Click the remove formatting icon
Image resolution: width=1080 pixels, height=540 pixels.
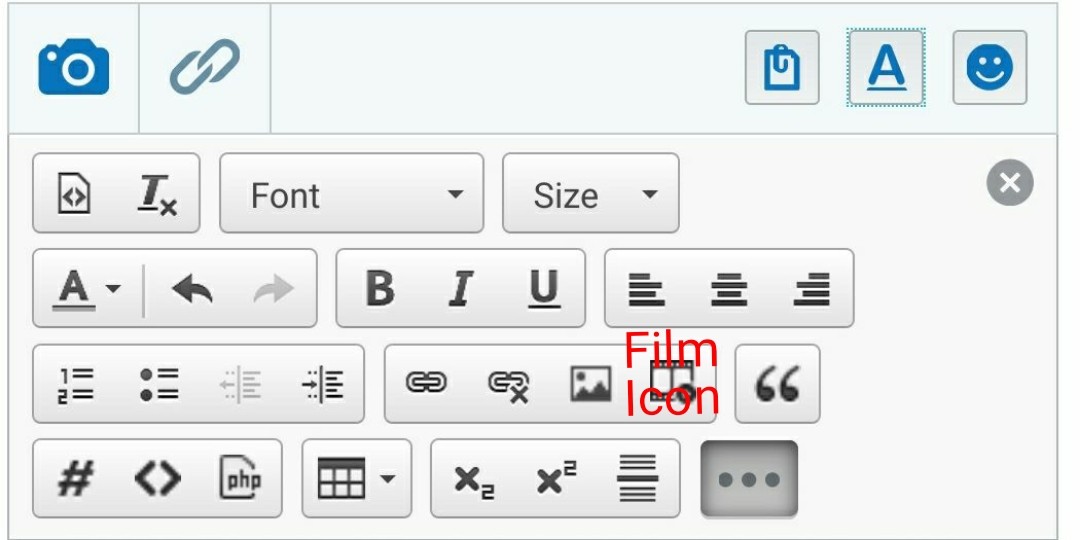pos(157,193)
